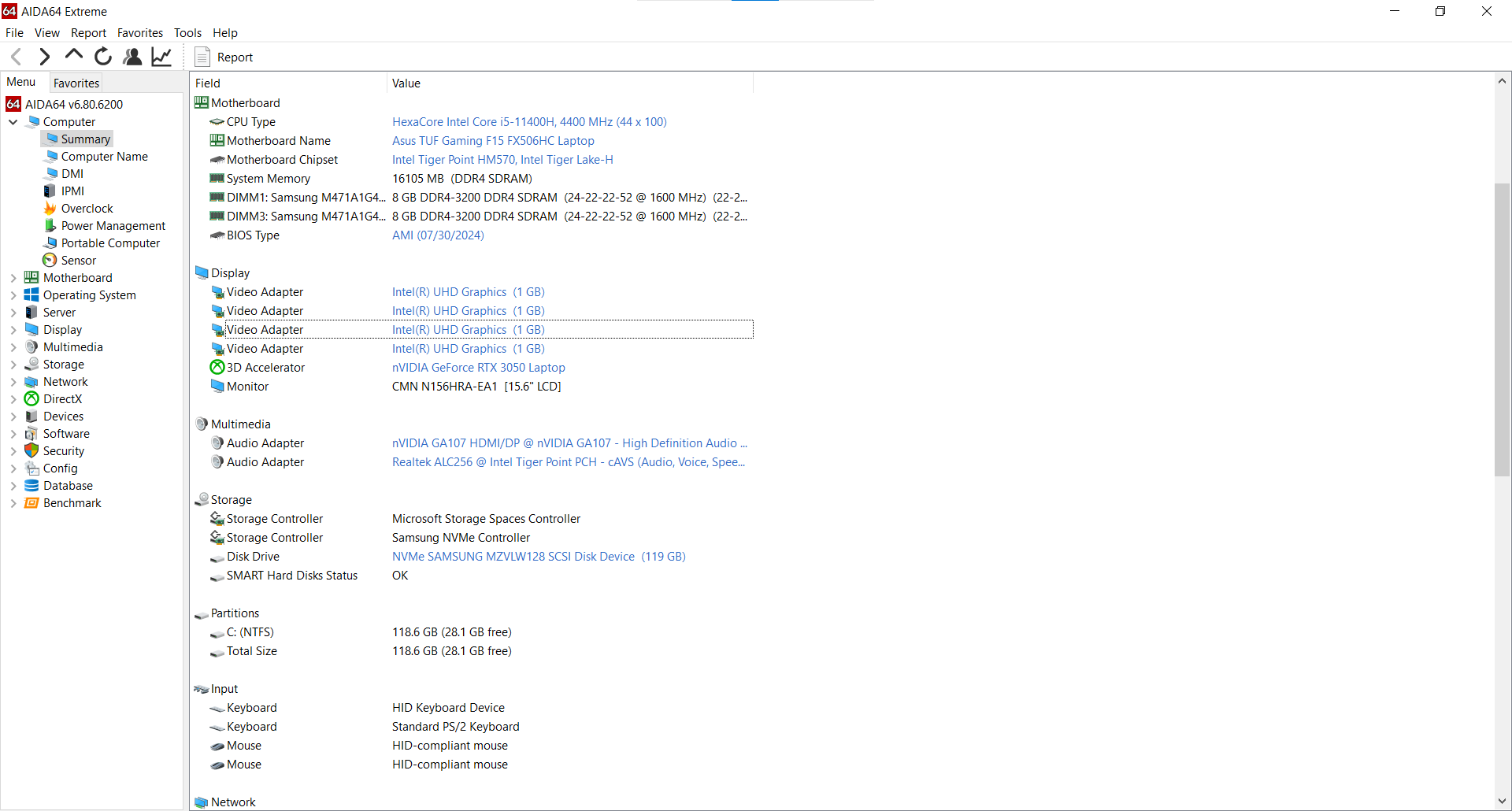Click the Asus TUF Gaming F15 link
1512x811 pixels.
coord(493,141)
